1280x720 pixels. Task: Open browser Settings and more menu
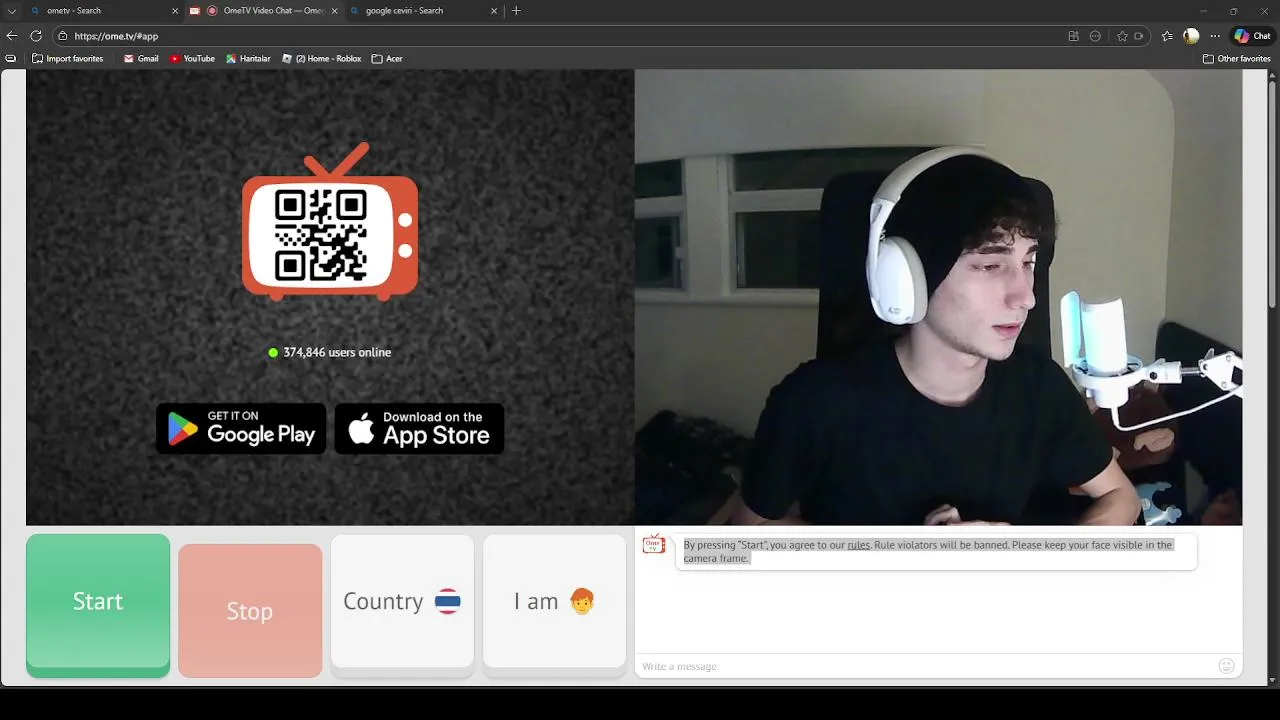point(1215,36)
